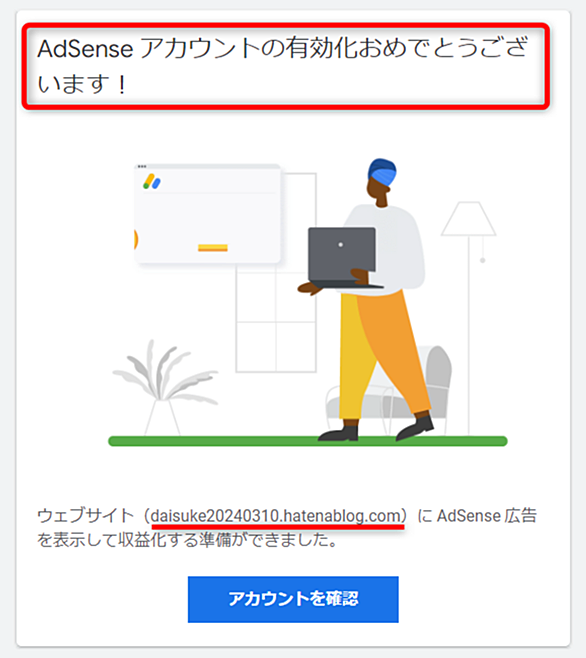
Task: Click the floor lamp shade in the illustration
Action: tap(468, 219)
